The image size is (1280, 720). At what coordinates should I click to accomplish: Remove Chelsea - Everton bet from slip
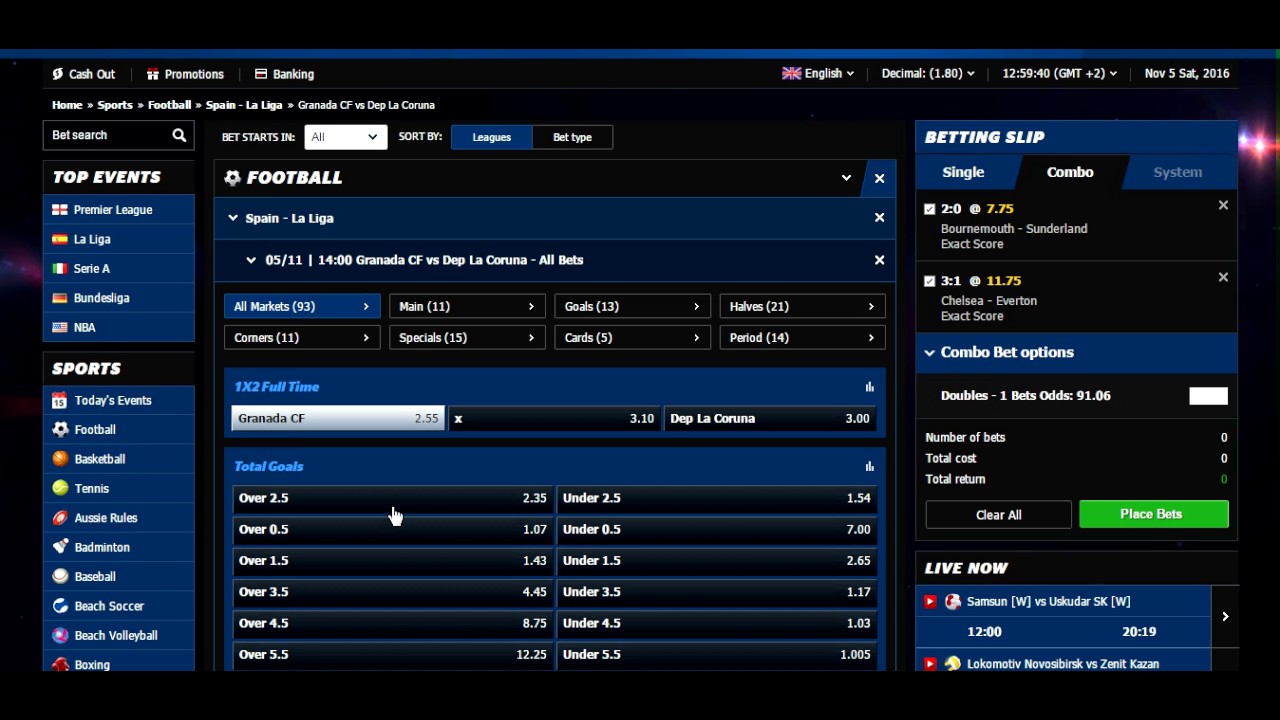[1223, 277]
